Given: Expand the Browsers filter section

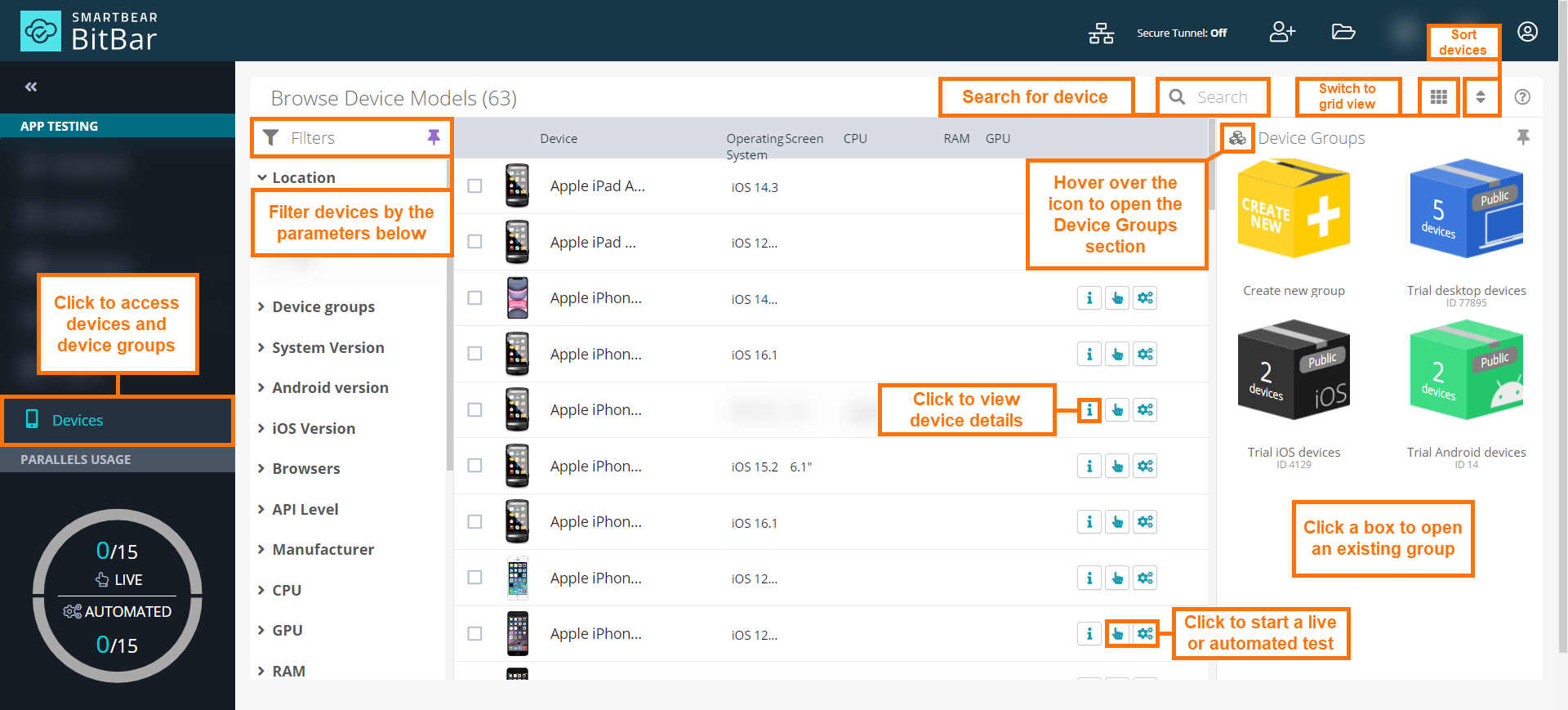Looking at the screenshot, I should (305, 469).
